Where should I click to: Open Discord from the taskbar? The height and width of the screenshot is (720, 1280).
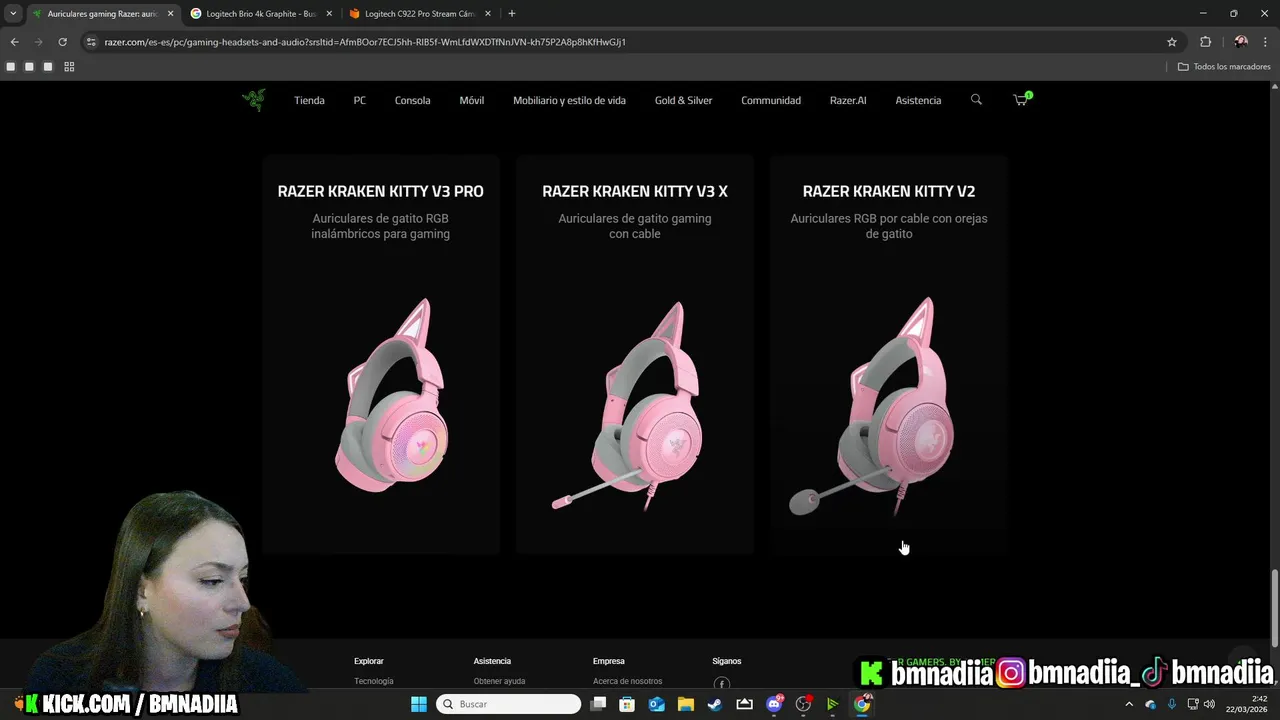[x=774, y=704]
